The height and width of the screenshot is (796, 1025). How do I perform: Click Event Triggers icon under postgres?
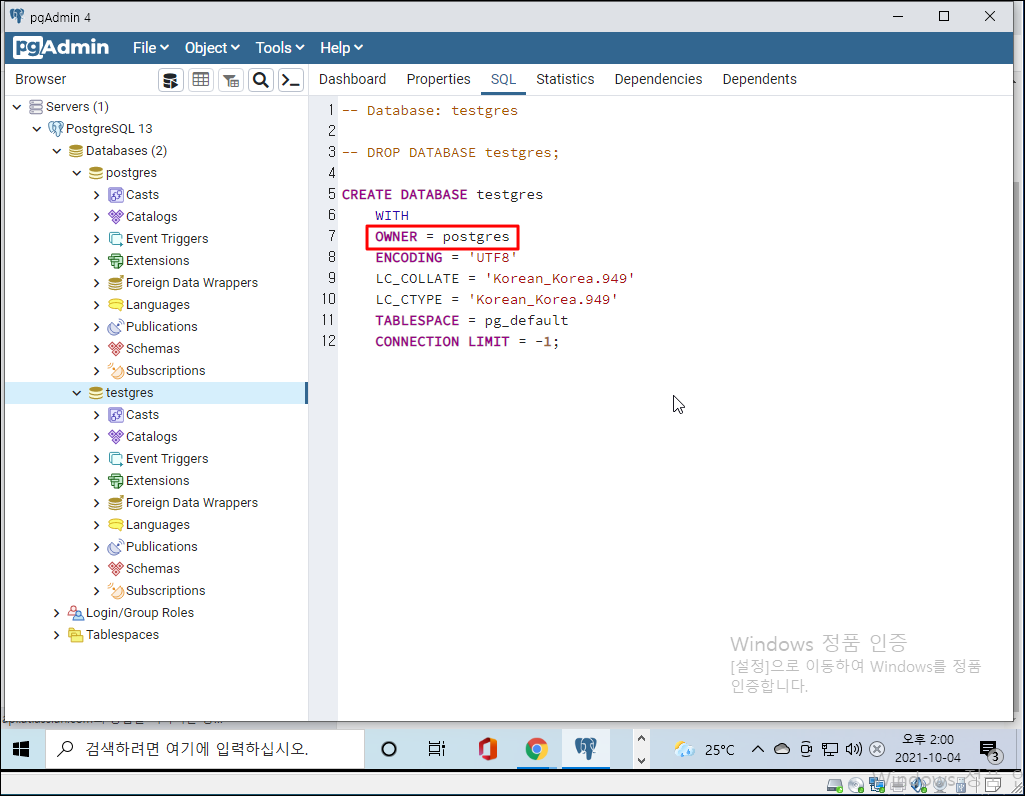[x=116, y=239]
